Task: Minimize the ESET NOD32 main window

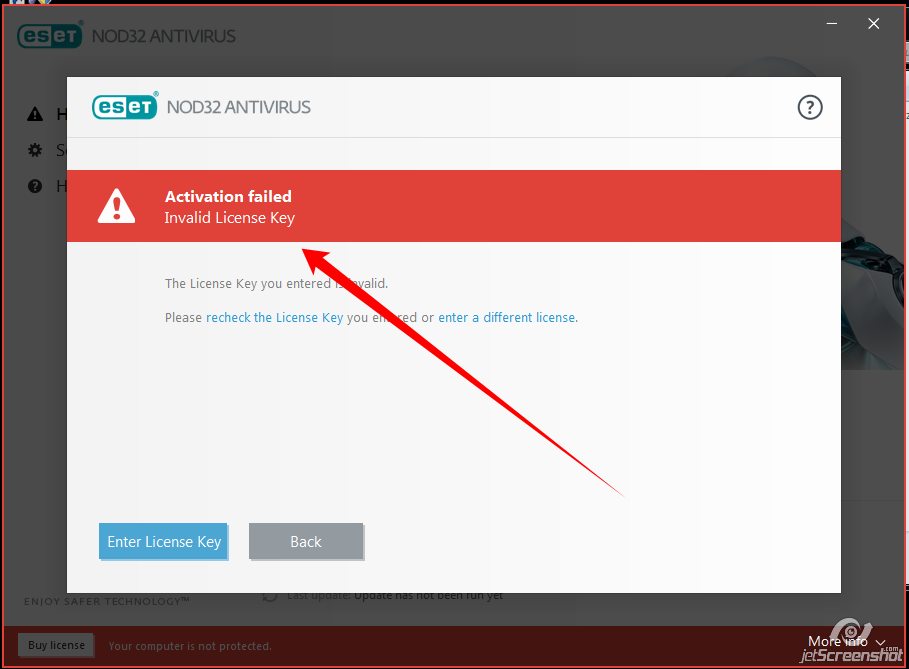Action: pos(832,24)
